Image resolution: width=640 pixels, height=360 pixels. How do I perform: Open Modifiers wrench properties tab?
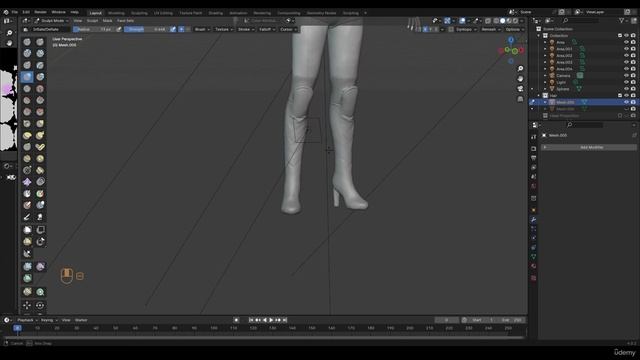point(533,220)
